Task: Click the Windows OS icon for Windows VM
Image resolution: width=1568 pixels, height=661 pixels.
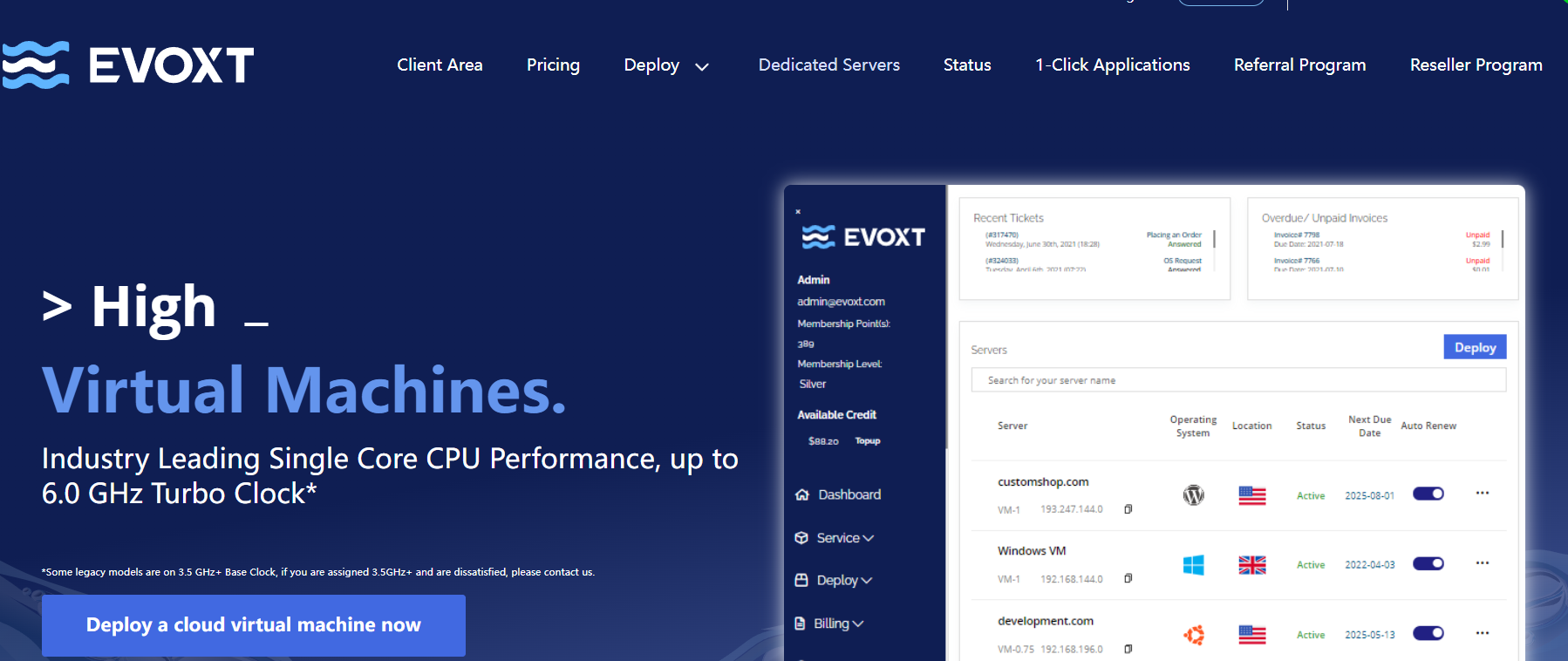Action: 1193,565
